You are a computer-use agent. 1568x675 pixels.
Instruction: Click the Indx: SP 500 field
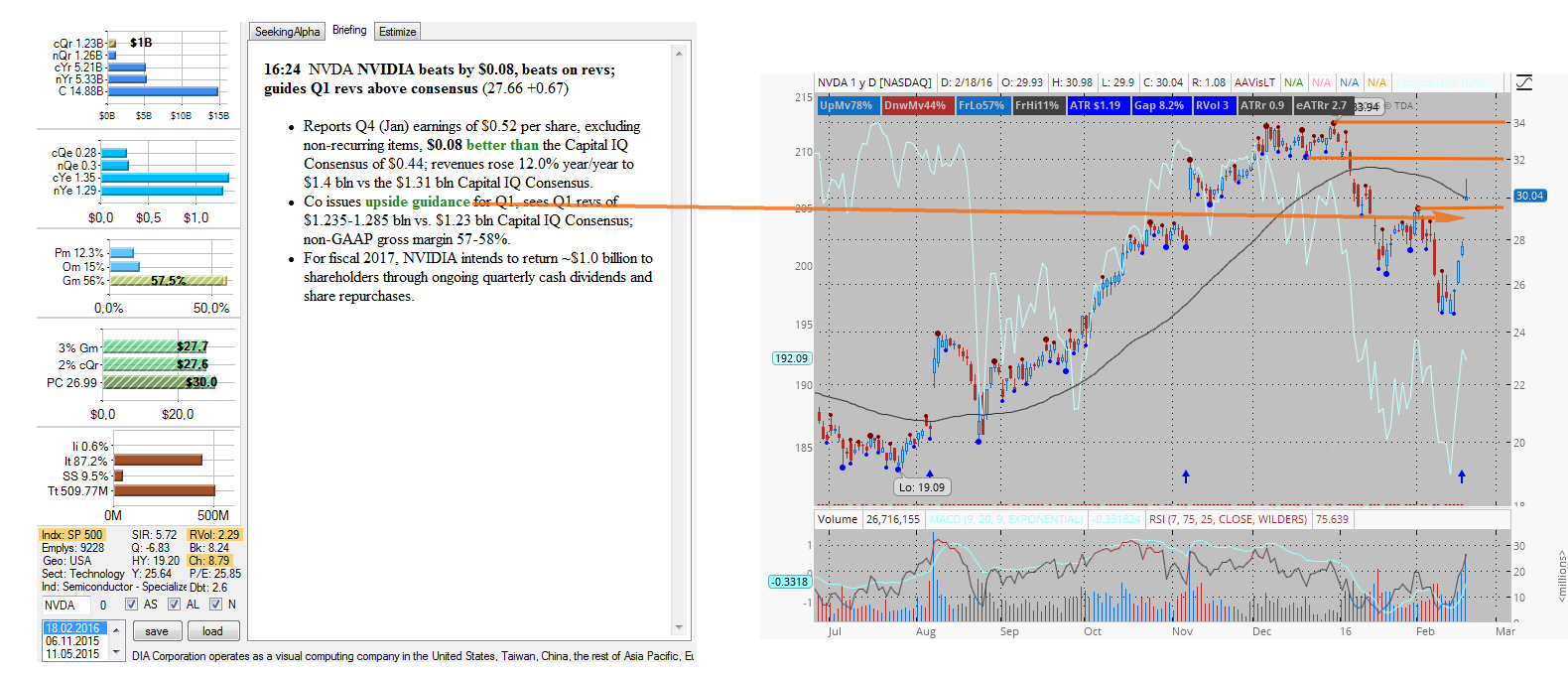[x=72, y=535]
